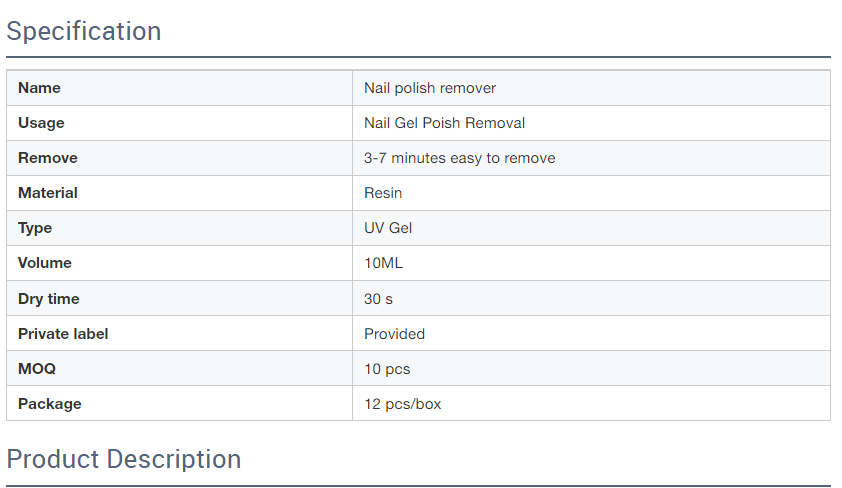This screenshot has height=488, width=842.
Task: Click the '12 pcs/box' package value
Action: tap(402, 404)
